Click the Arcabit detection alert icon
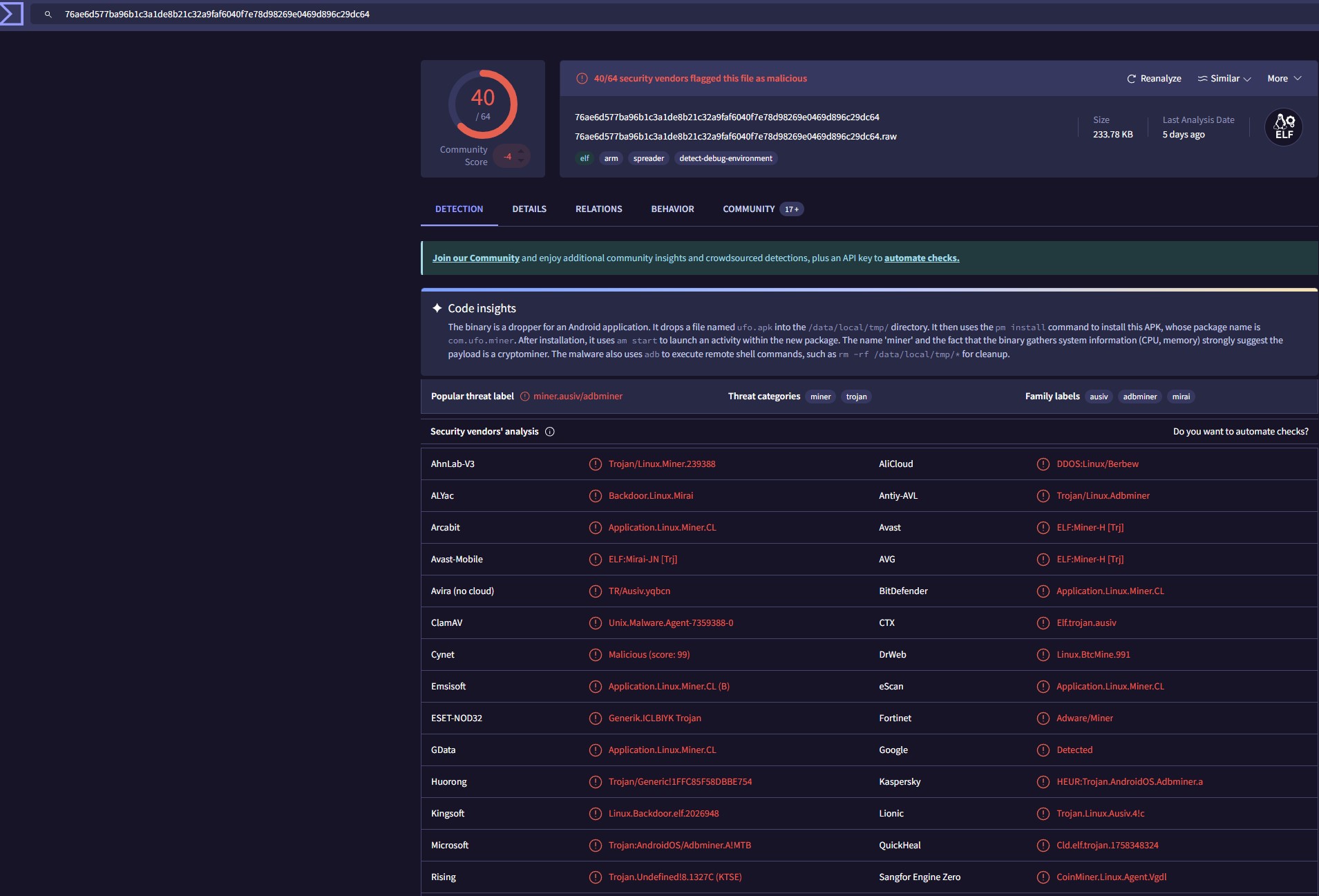 595,528
